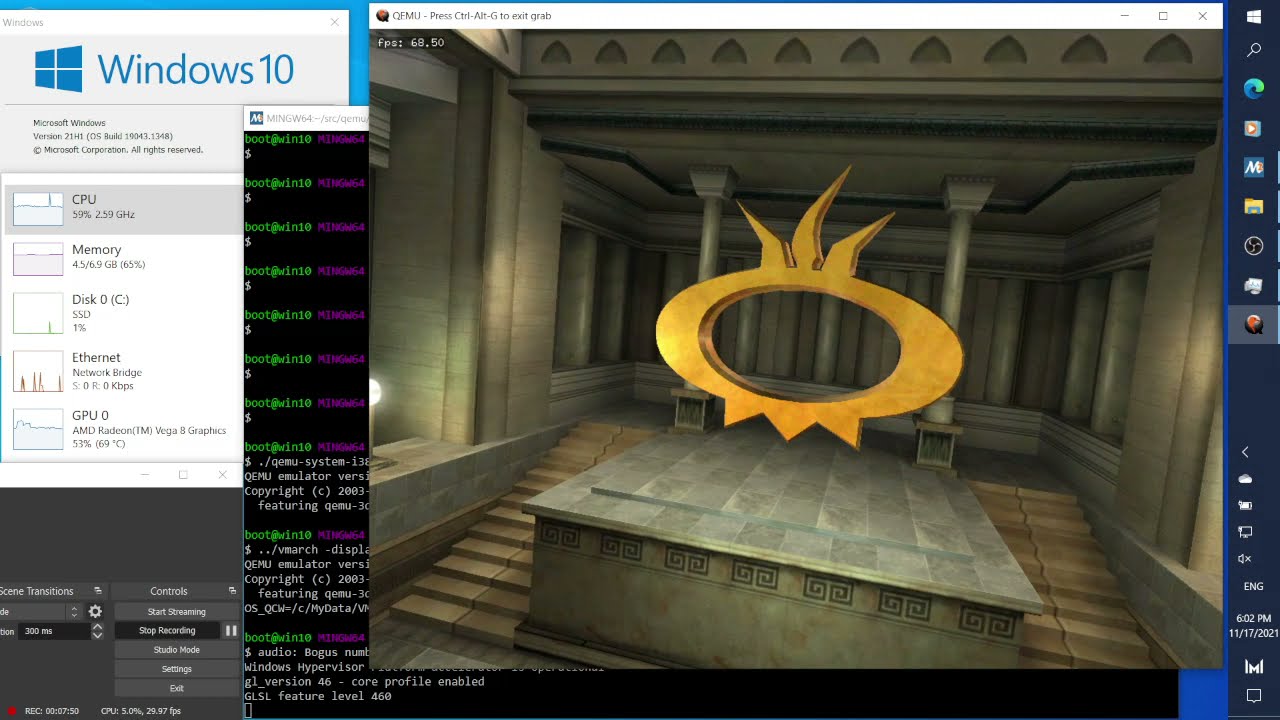
Task: Click the CPU usage graph thumbnail
Action: pos(38,208)
